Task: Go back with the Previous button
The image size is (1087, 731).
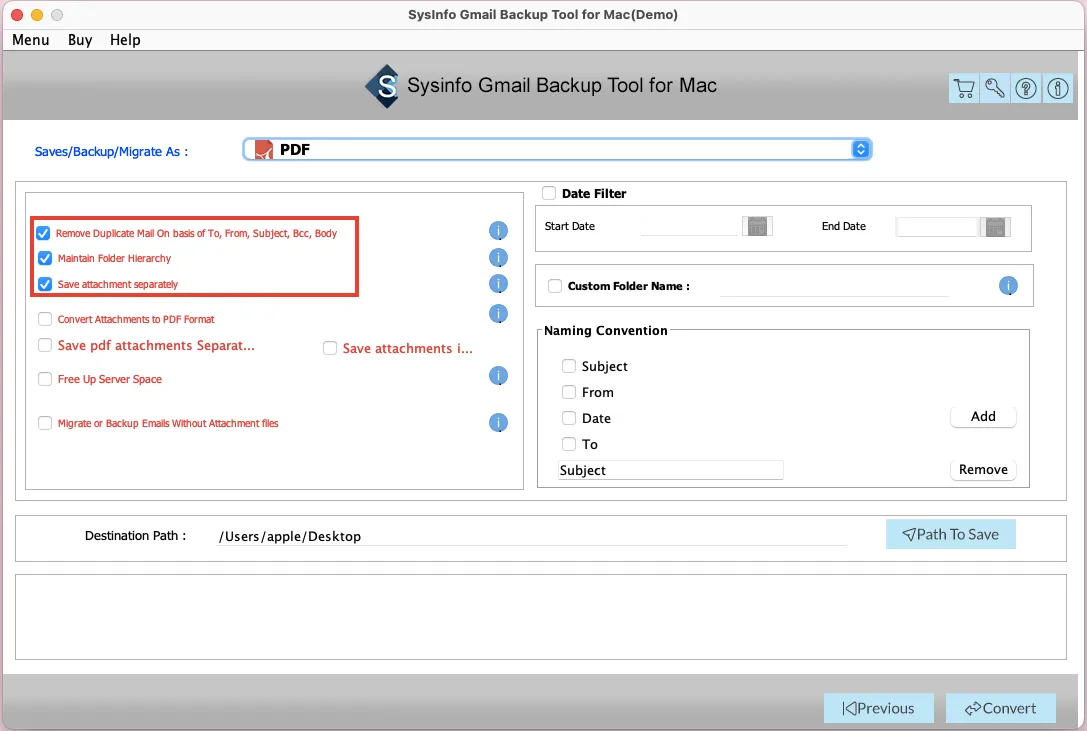Action: 878,708
